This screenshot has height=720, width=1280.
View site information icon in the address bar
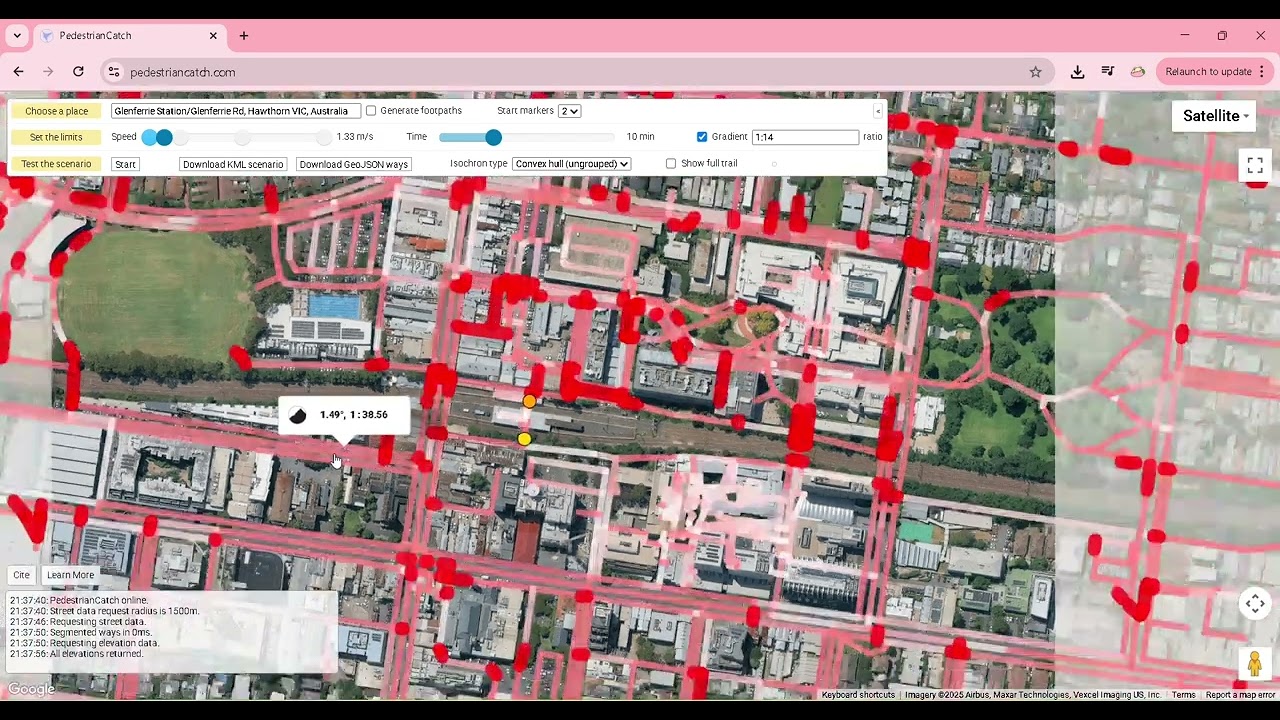point(113,72)
